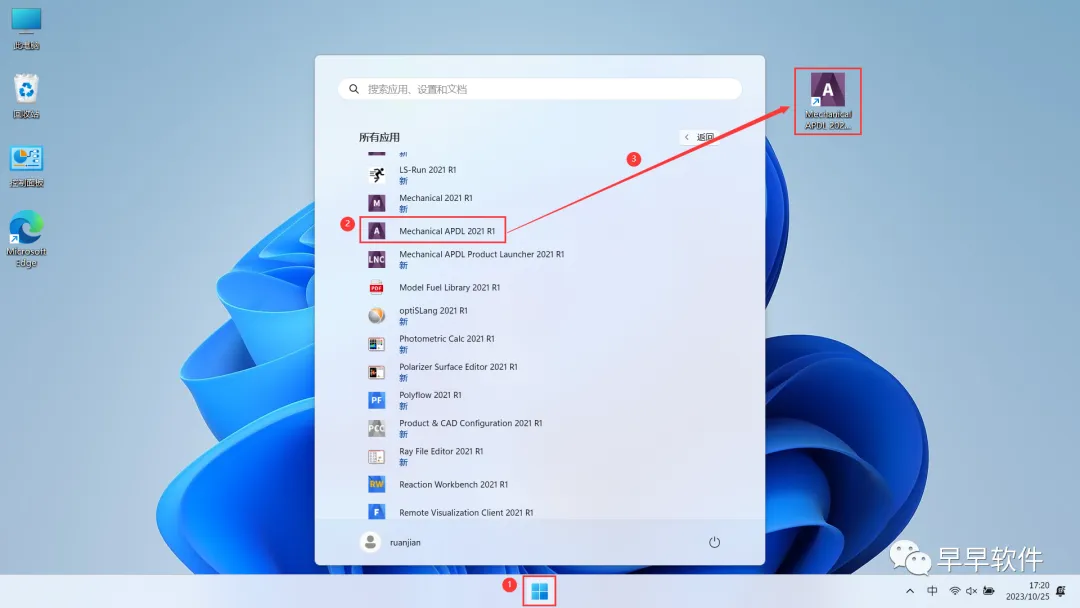Click the 'Ray File Editor 2021 R1' text
This screenshot has height=608, width=1080.
[441, 452]
